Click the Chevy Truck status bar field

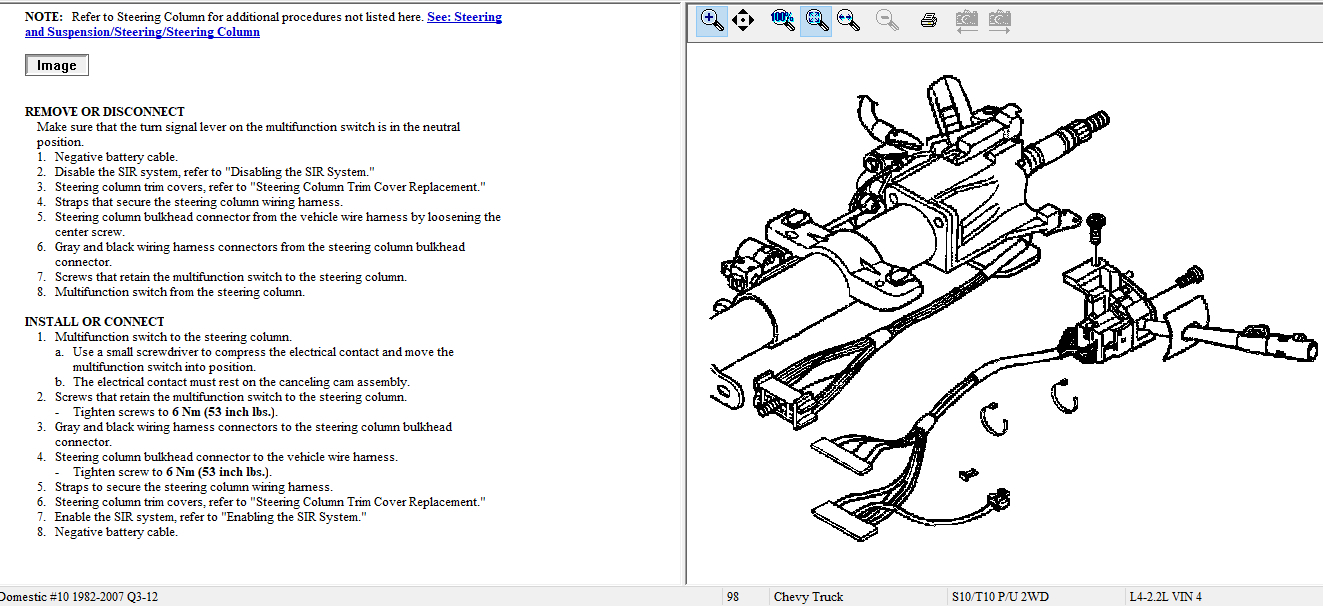[x=808, y=597]
